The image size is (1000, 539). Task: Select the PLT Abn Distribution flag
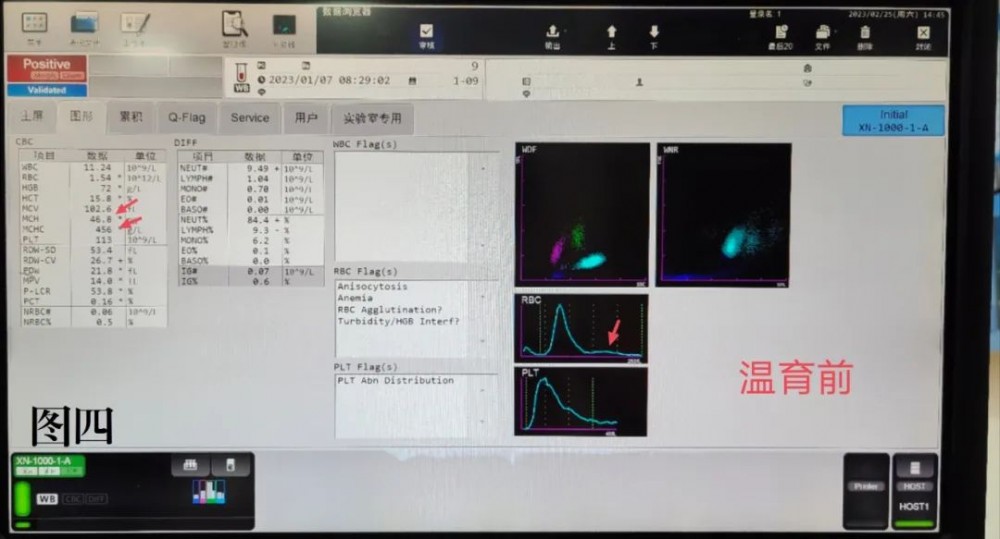(395, 380)
